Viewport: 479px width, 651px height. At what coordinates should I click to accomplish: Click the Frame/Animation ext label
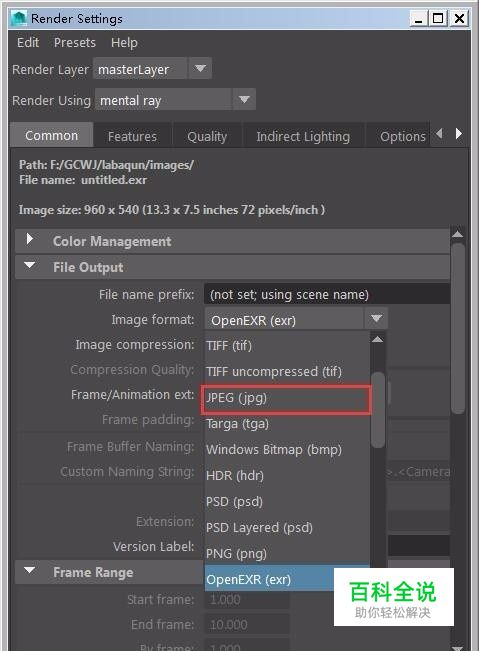coord(132,394)
